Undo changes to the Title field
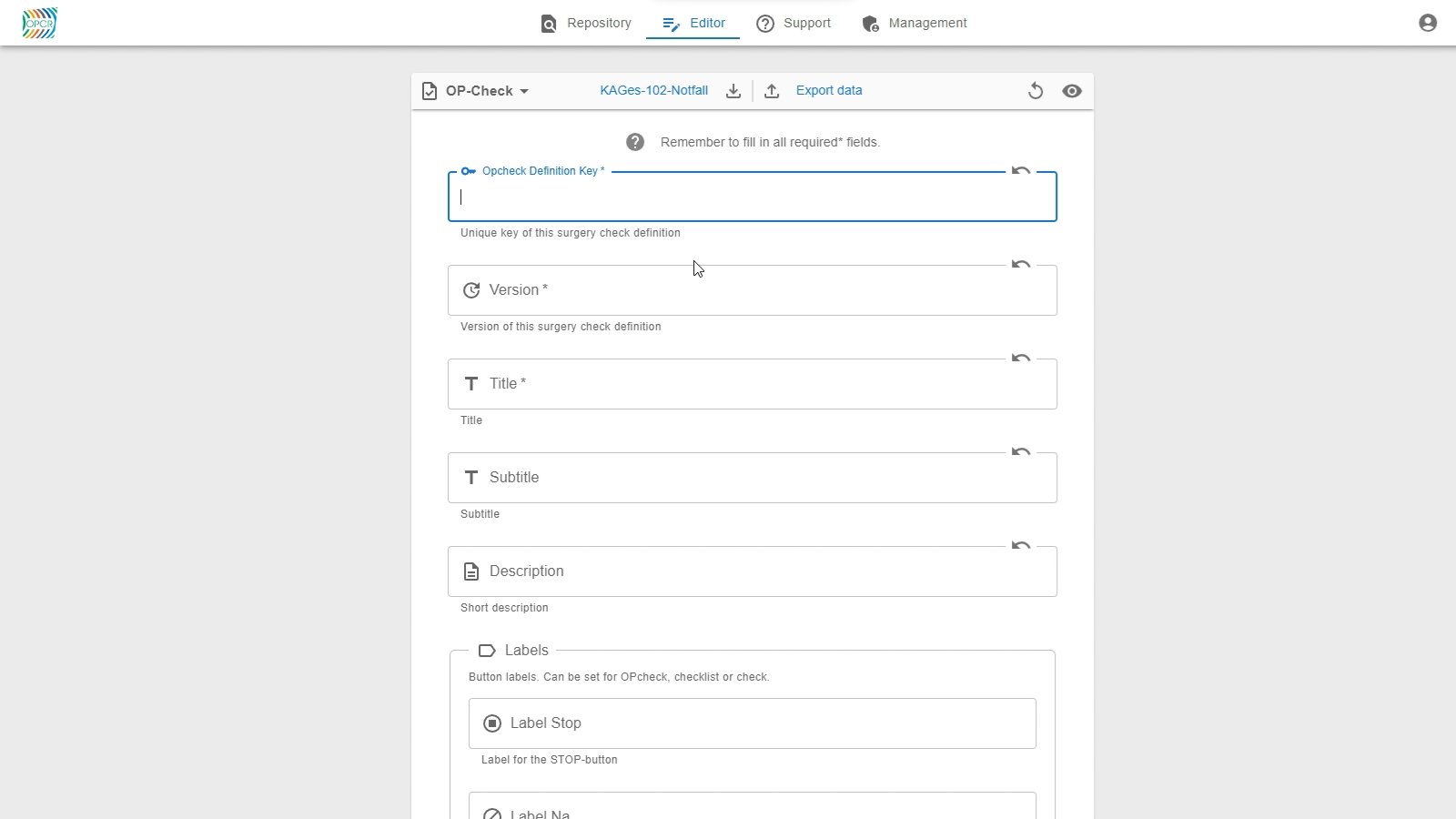This screenshot has height=819, width=1456. coord(1021,359)
